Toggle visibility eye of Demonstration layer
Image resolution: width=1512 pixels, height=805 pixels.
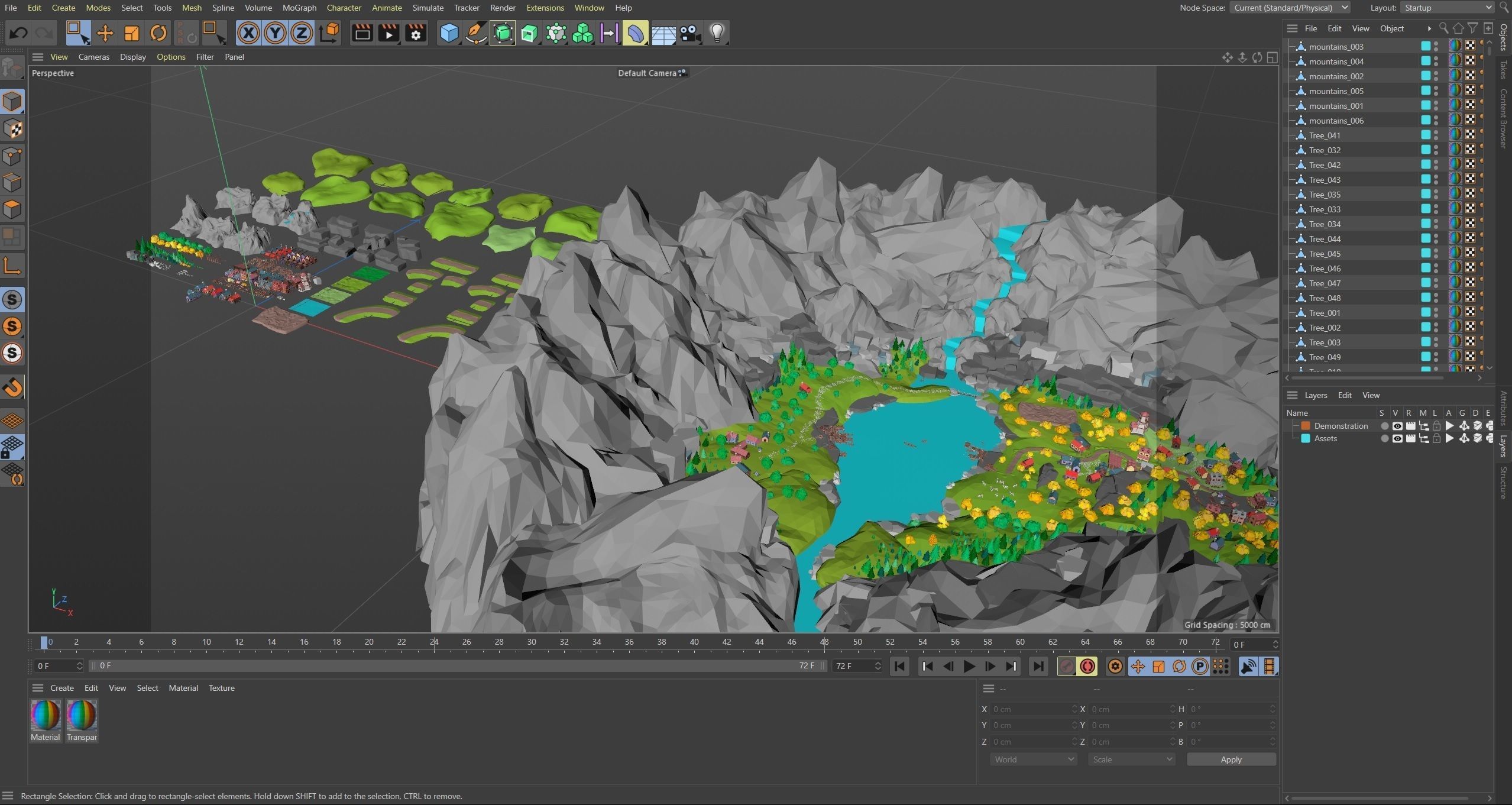tap(1397, 426)
